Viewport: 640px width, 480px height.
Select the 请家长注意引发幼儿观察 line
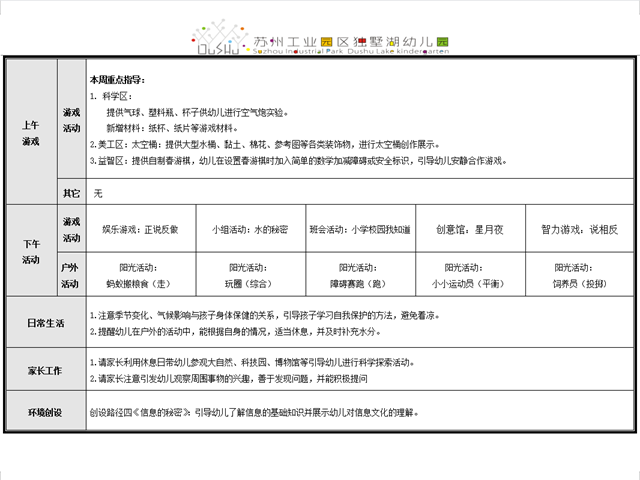229,379
